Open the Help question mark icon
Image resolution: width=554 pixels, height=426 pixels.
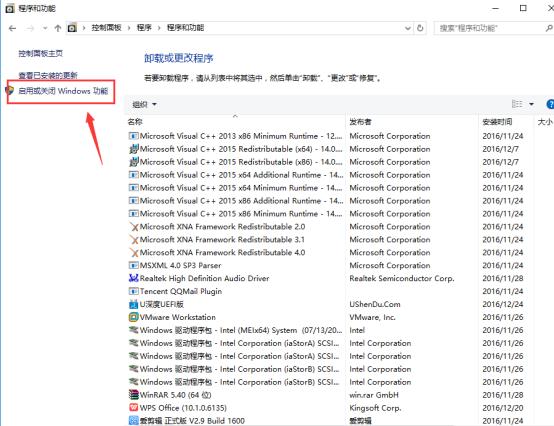[550, 104]
